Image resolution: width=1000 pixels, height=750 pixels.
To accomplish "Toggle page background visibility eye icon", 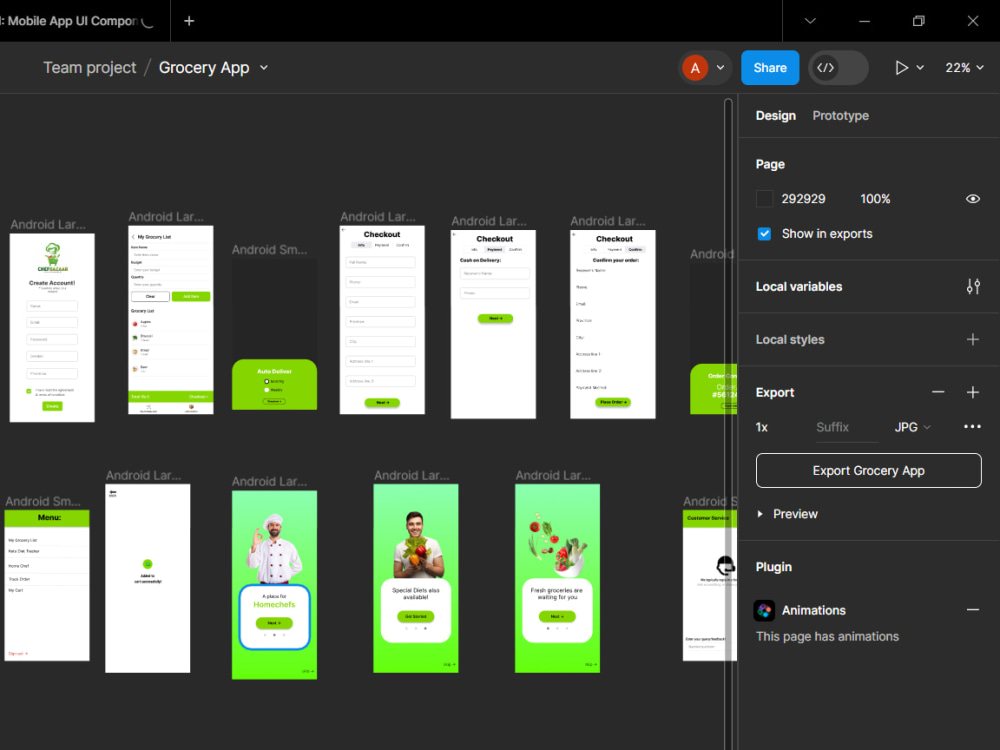I will coord(973,199).
